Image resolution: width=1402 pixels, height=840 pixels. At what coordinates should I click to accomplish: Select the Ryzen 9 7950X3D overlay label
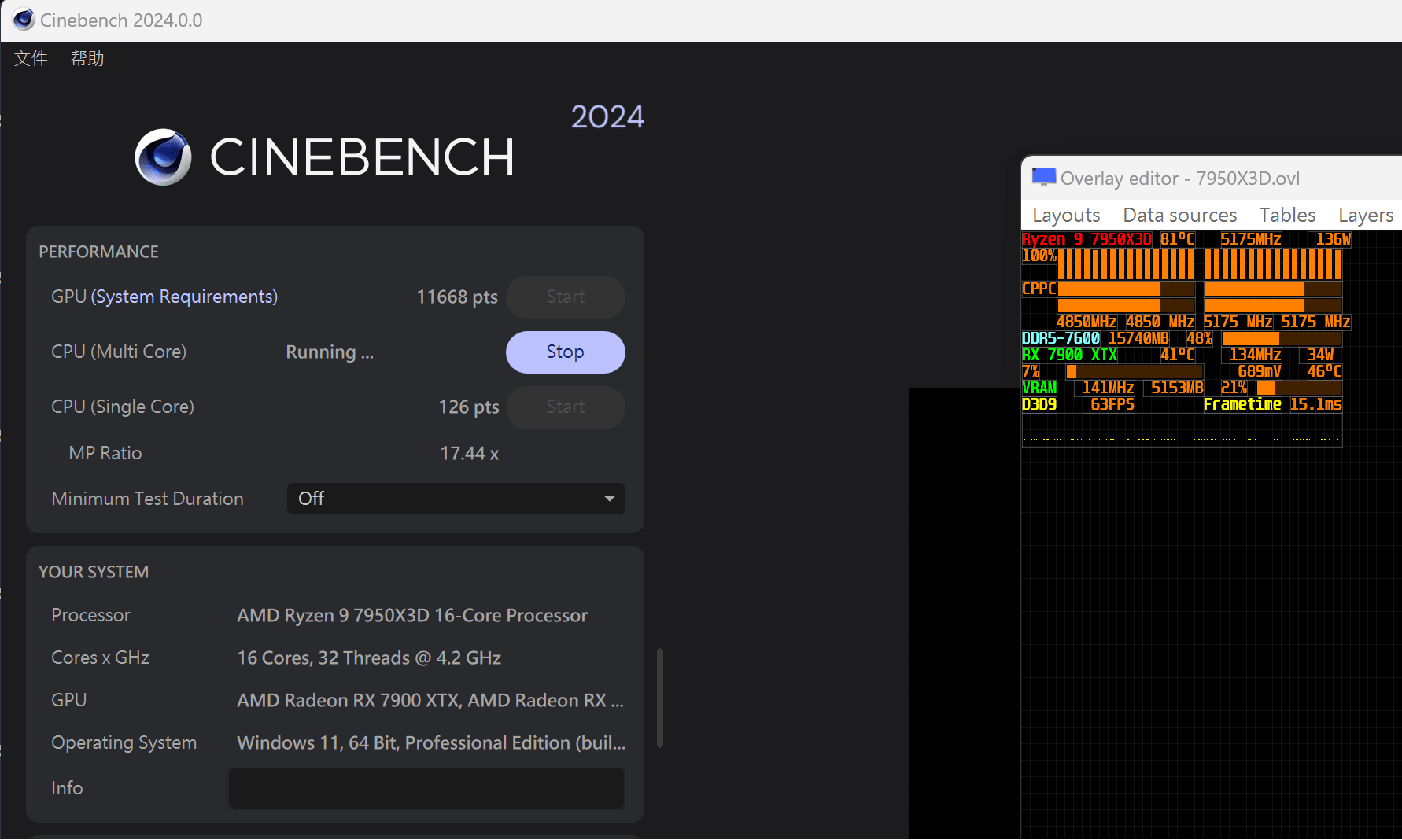[1087, 239]
